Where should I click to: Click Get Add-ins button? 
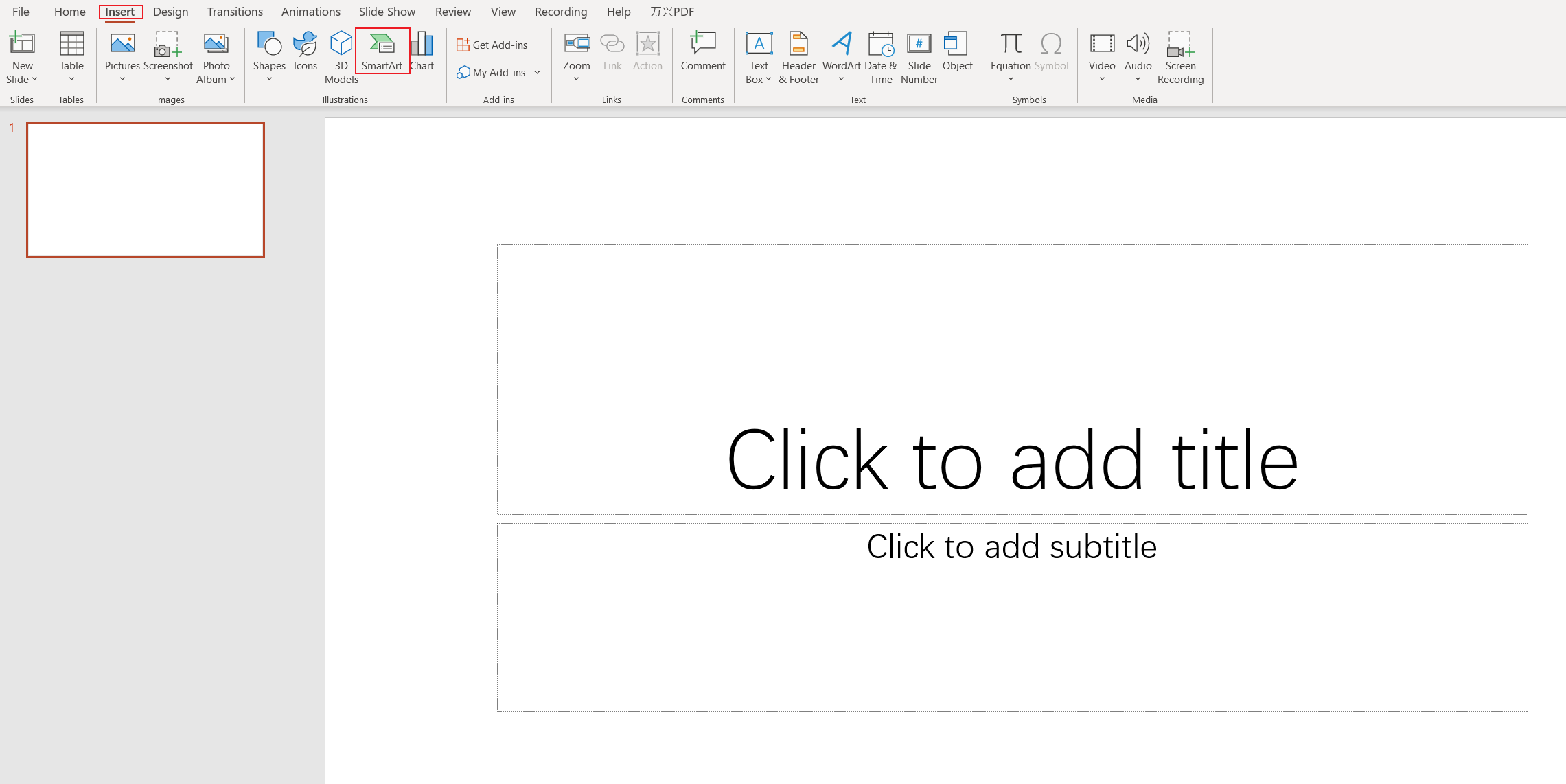coord(492,44)
